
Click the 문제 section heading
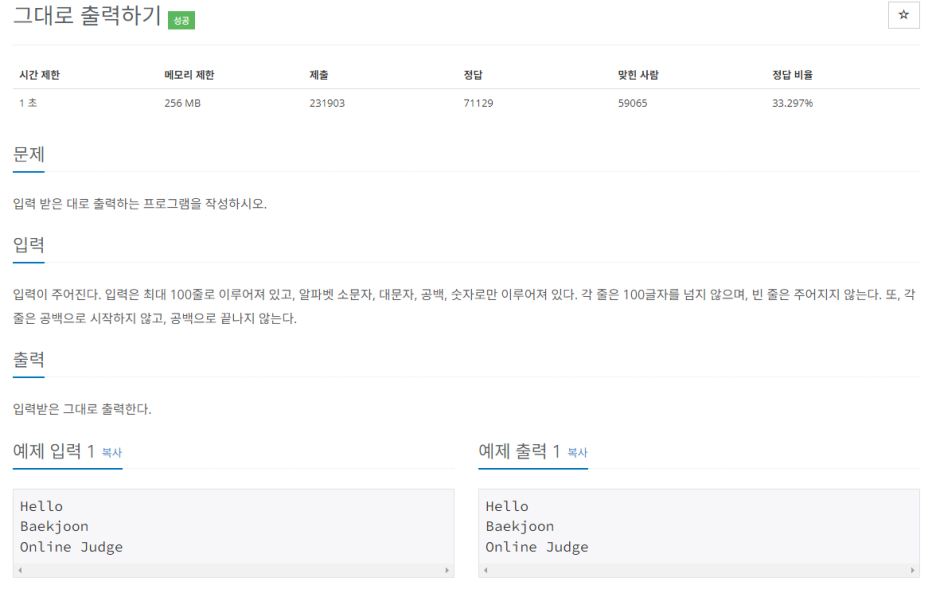[29, 155]
